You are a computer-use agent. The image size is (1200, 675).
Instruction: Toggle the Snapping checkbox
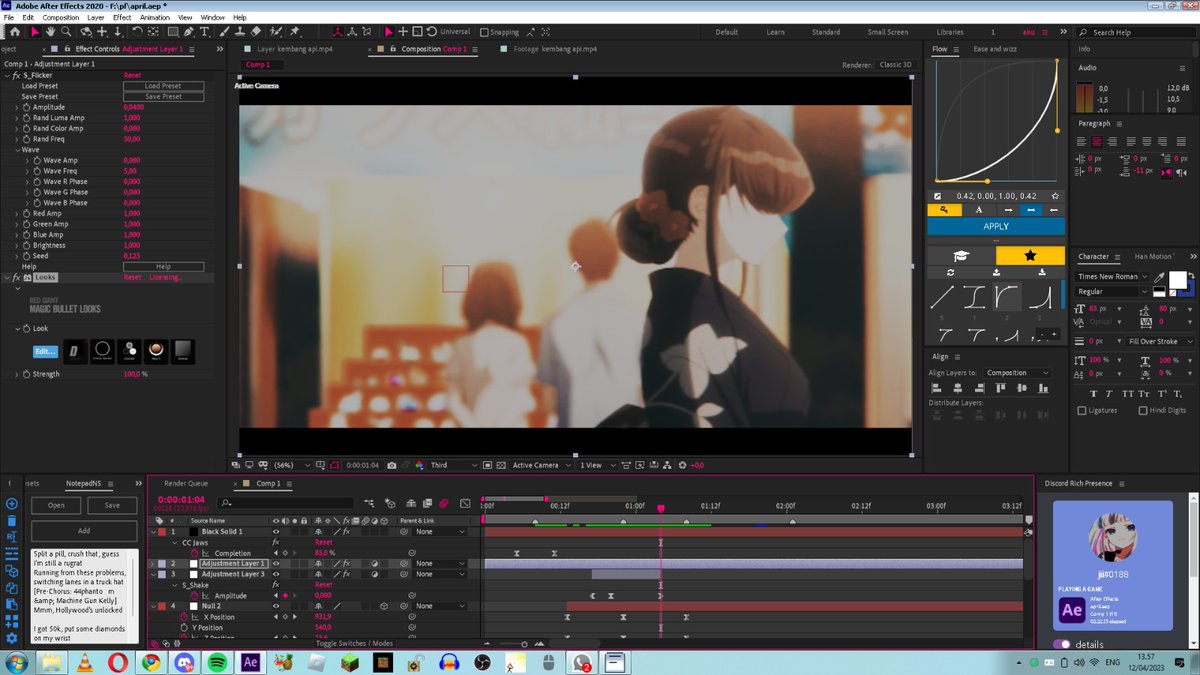pos(484,32)
